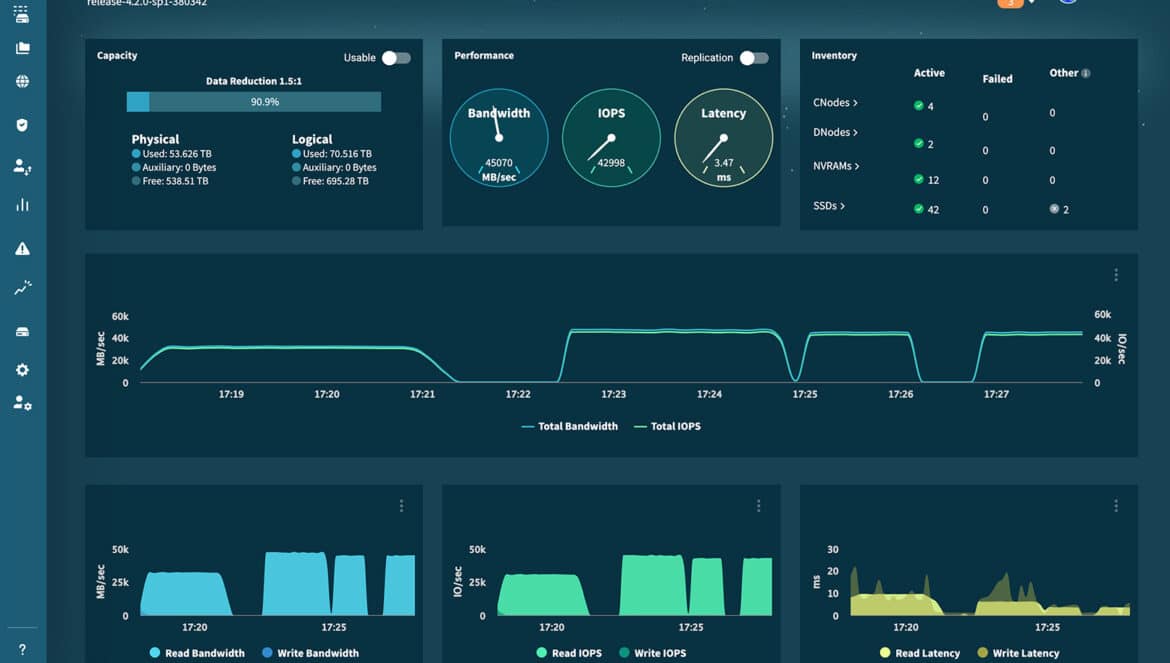Toggle Write IOPS legend entry
The width and height of the screenshot is (1170, 663).
[x=653, y=653]
